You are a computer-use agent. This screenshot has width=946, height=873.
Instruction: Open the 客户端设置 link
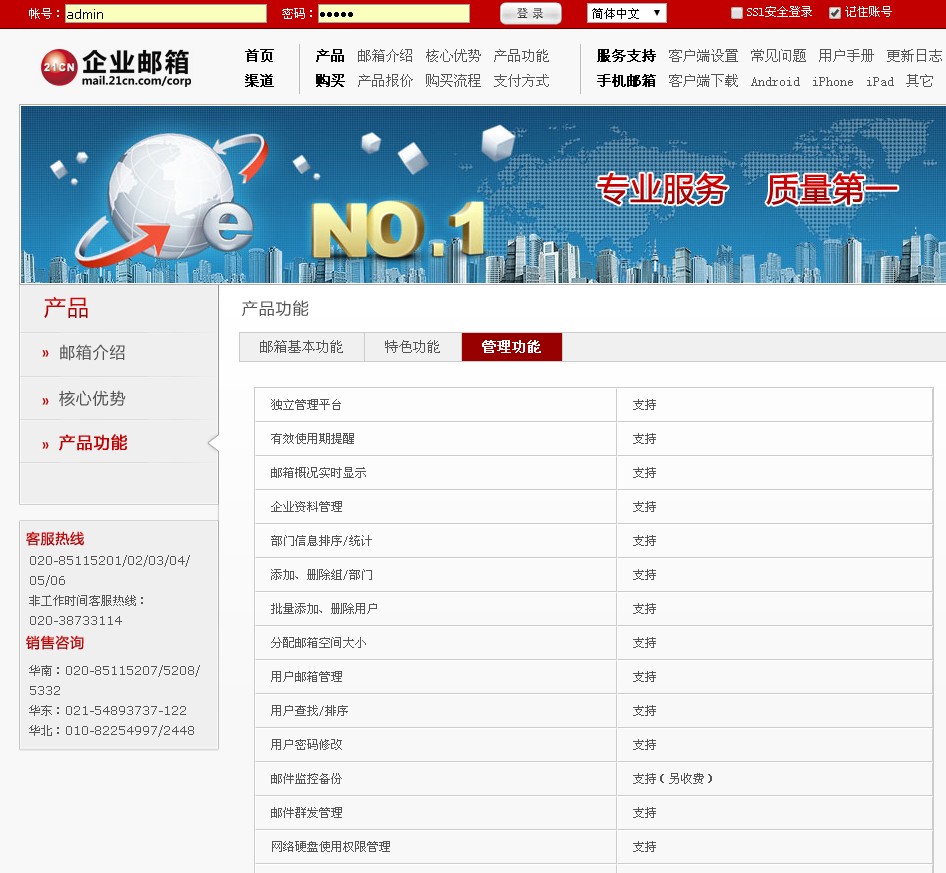click(703, 56)
